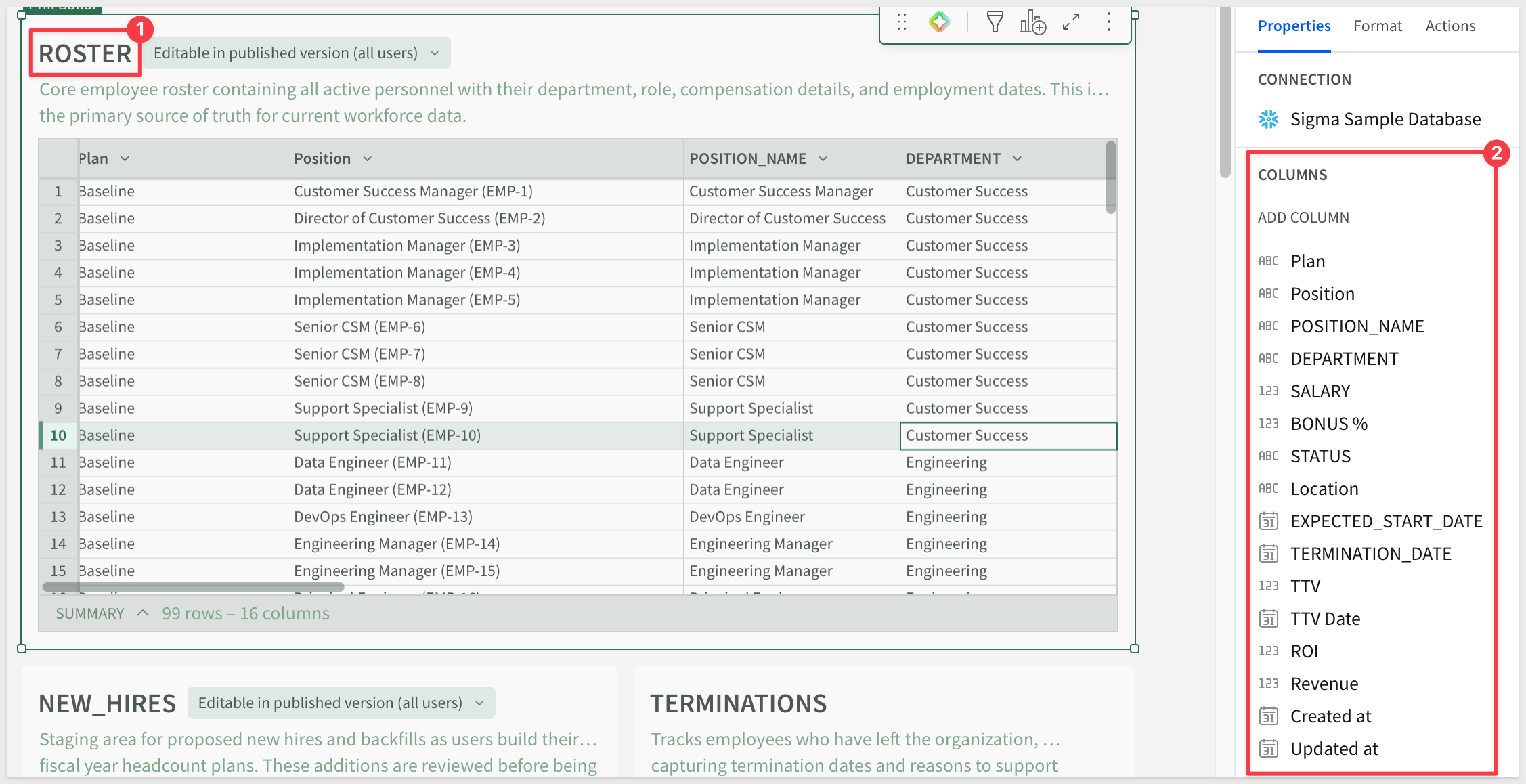Open the filter funnel icon

[995, 22]
